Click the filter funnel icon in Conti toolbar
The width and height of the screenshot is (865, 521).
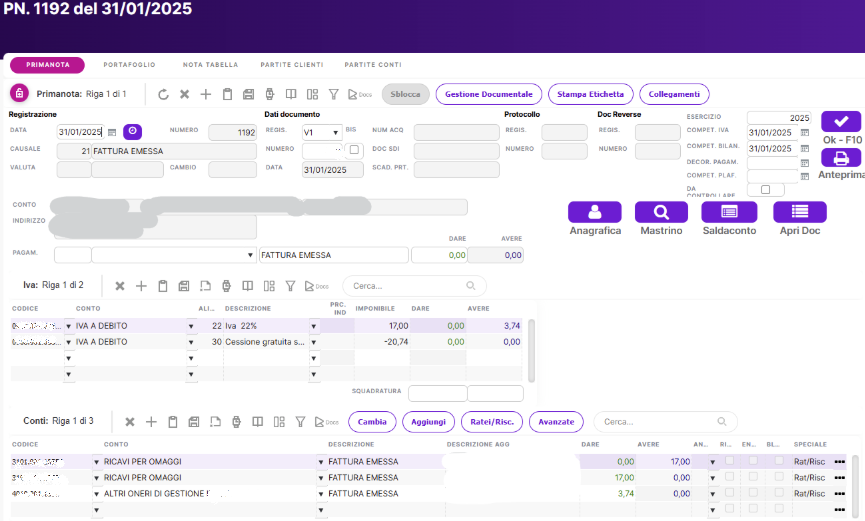pos(300,422)
